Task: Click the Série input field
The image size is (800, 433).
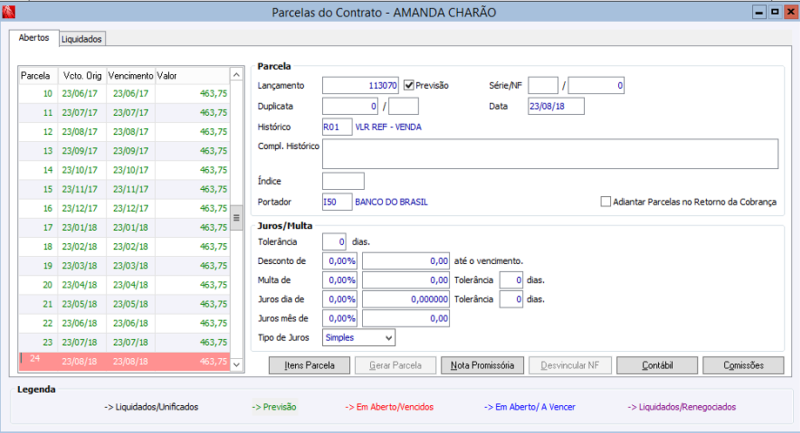Action: click(x=543, y=85)
